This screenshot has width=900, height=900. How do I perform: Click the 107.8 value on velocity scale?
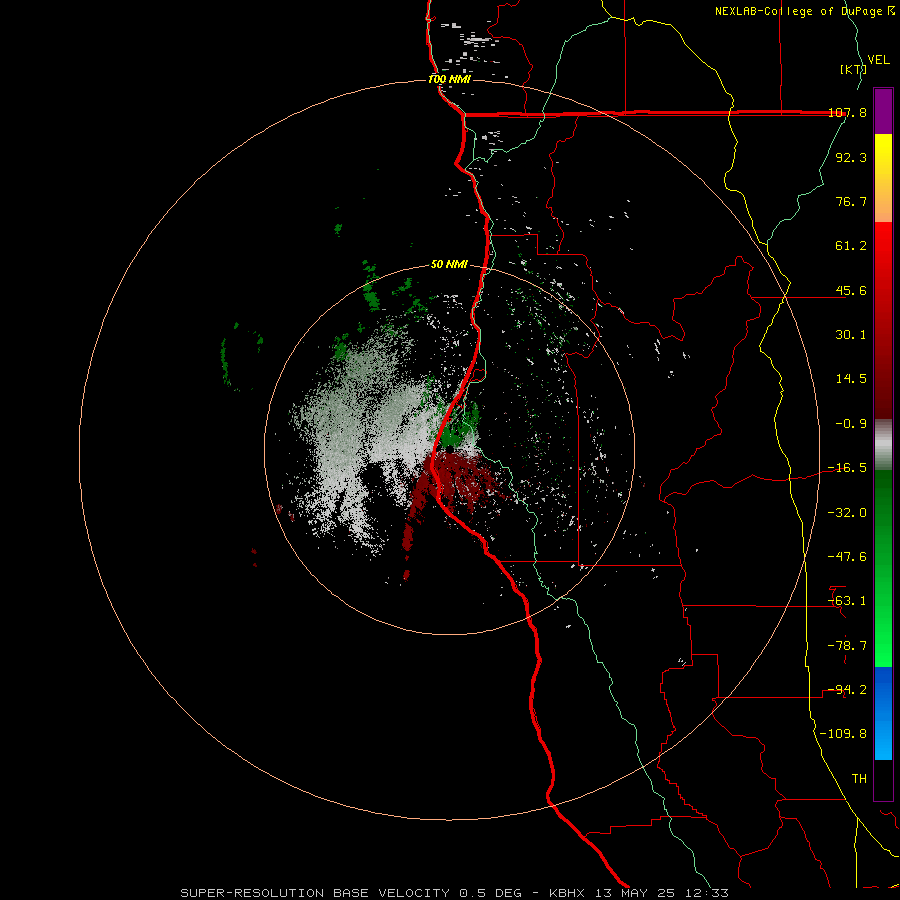coord(848,112)
